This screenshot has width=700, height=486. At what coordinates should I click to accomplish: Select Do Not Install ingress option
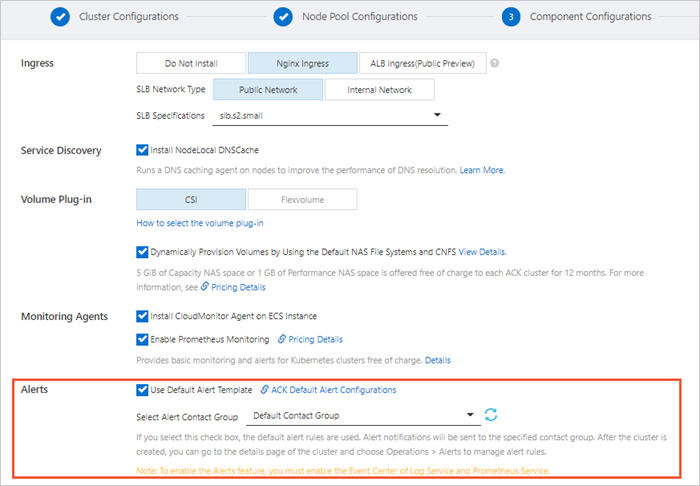(191, 63)
